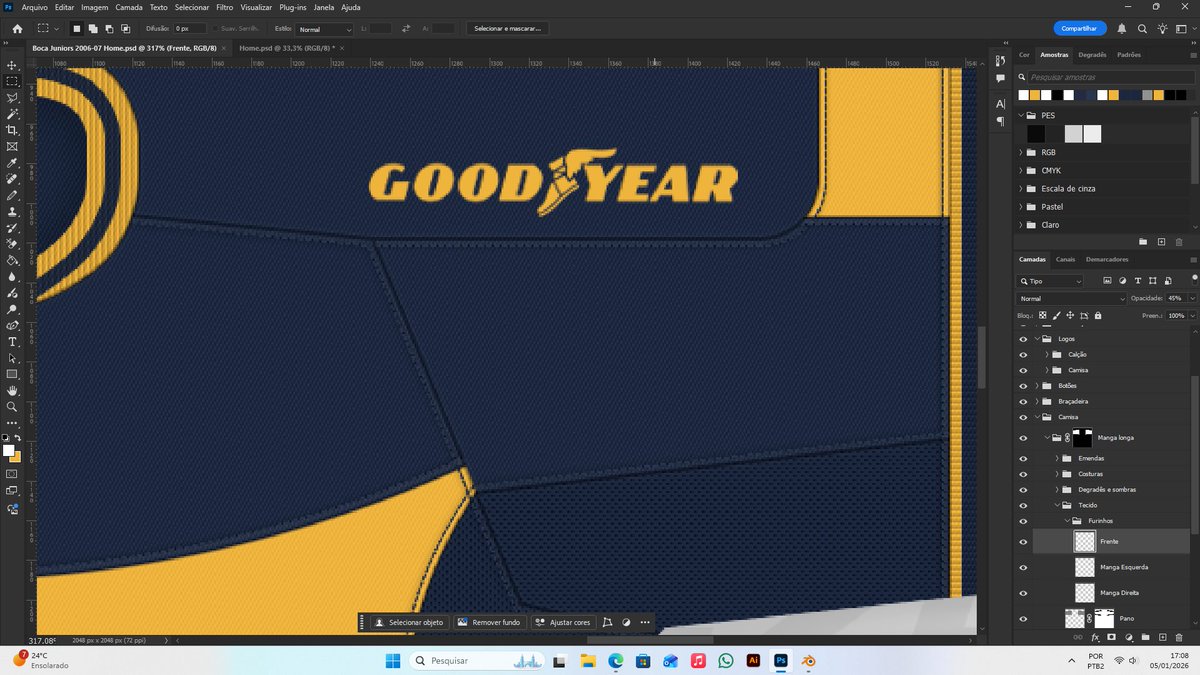
Task: Expand the Botões group
Action: click(1037, 386)
